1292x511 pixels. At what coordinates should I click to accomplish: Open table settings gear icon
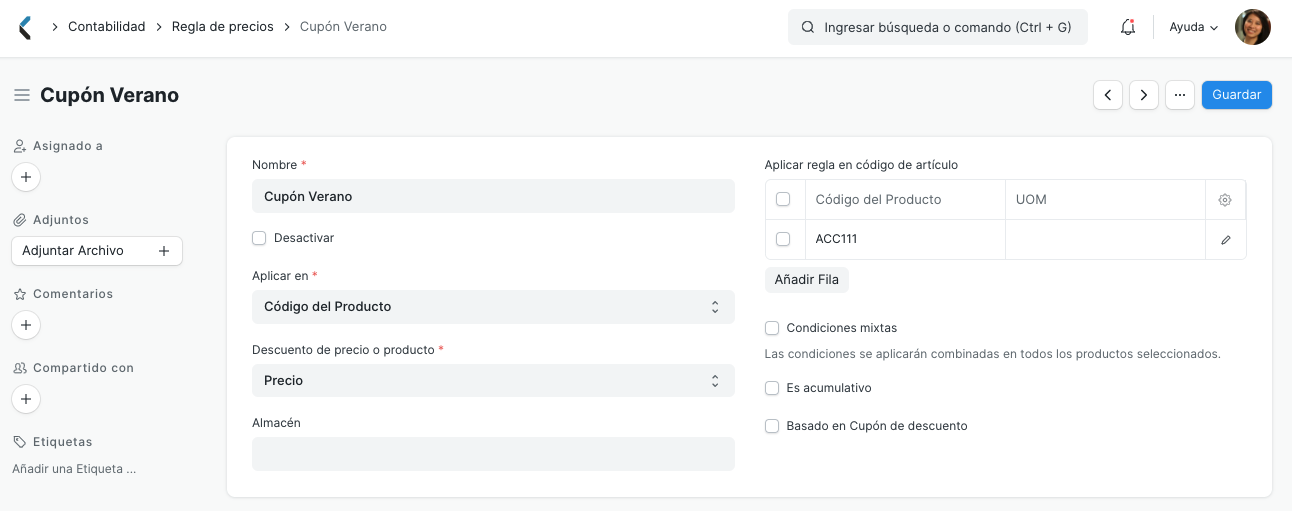click(1225, 200)
